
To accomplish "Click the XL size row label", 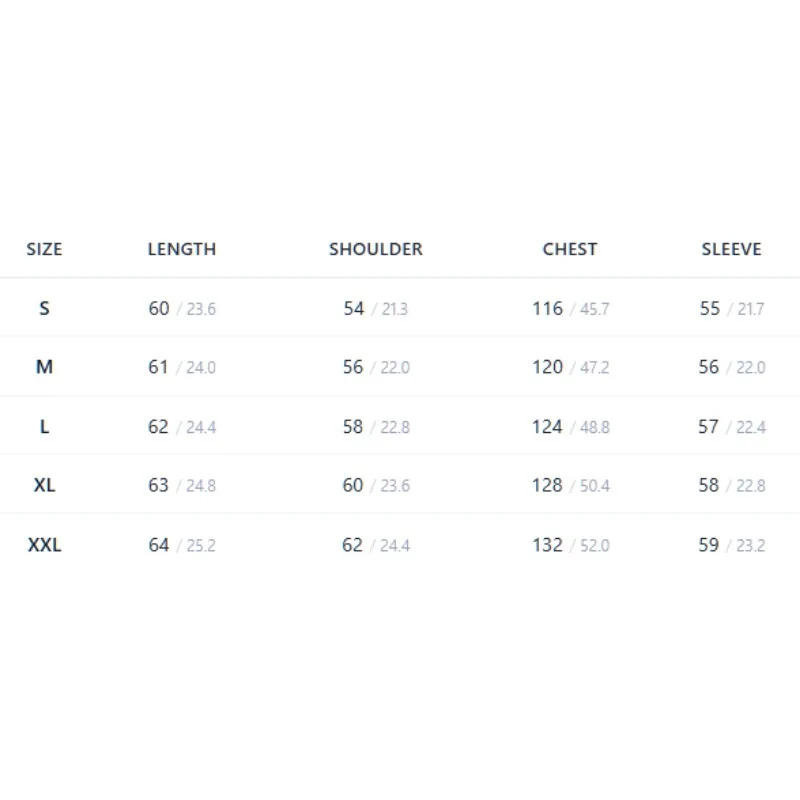I will [x=44, y=485].
